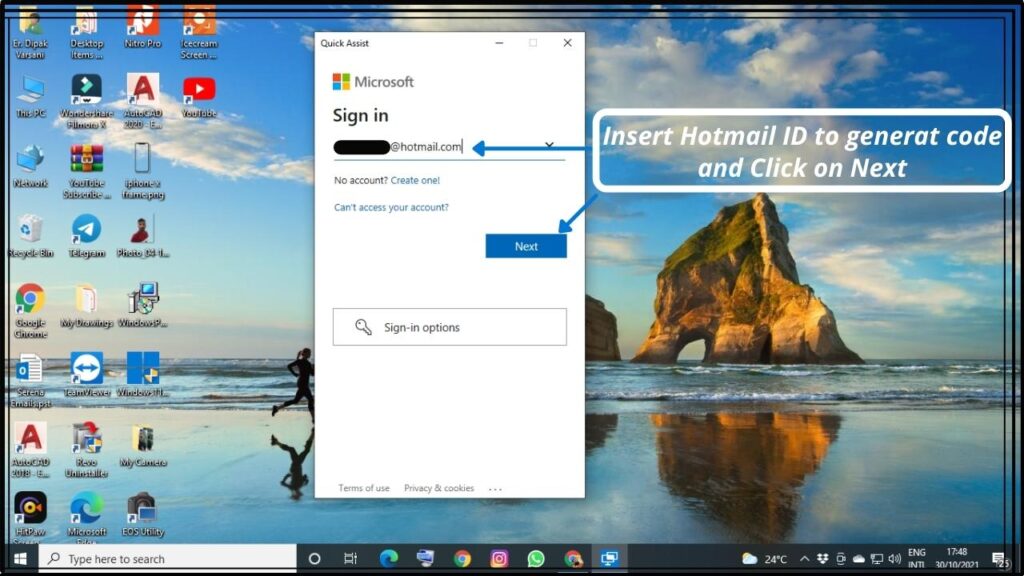1024x576 pixels.
Task: Show hidden system tray icons
Action: (805, 558)
